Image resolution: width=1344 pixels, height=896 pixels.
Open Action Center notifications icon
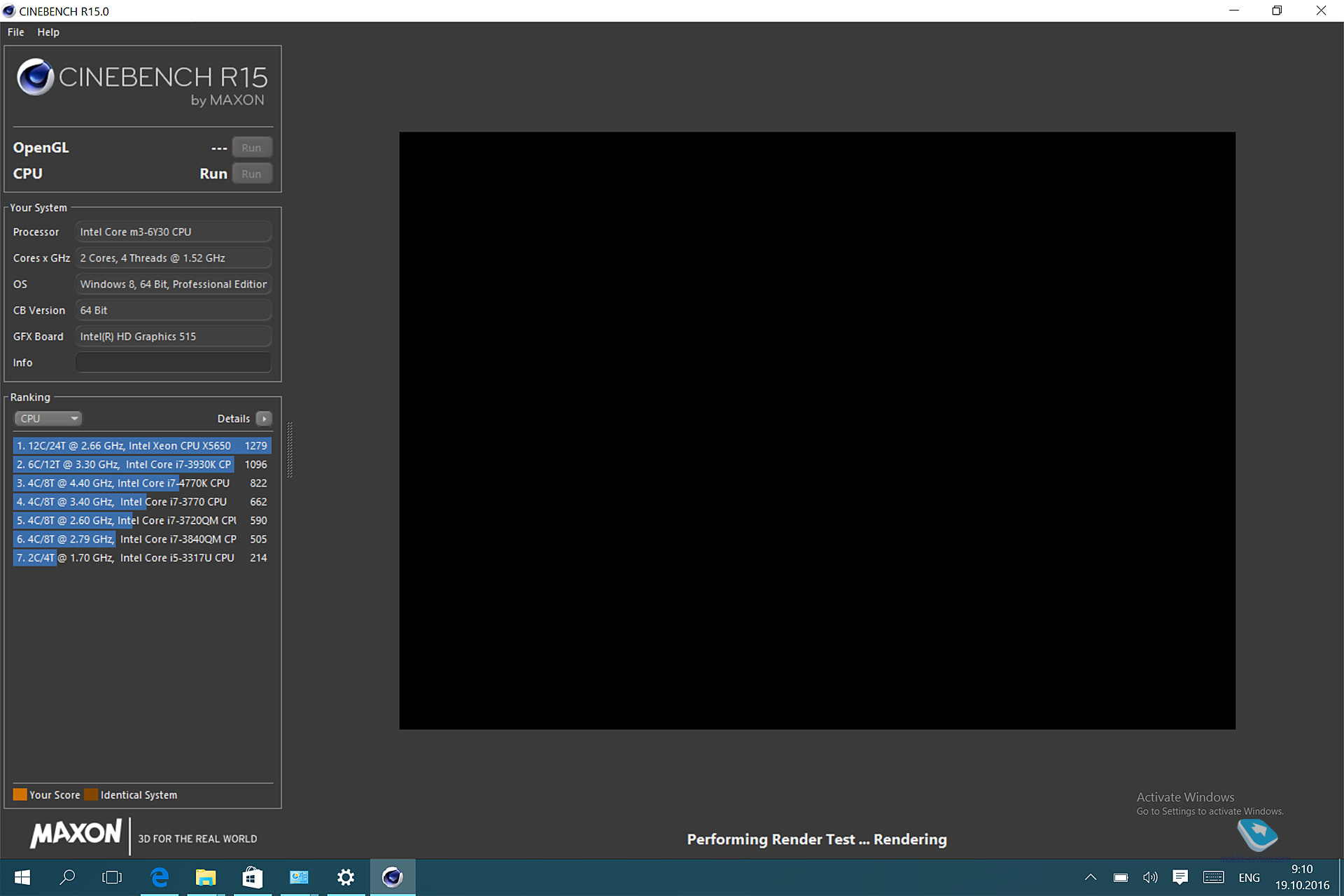[x=1180, y=877]
